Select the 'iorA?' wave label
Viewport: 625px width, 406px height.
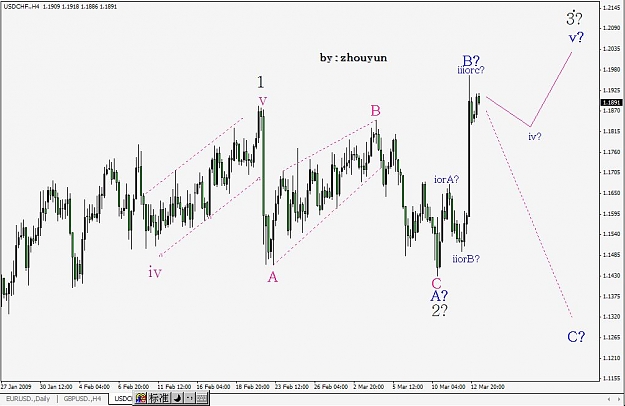point(446,180)
